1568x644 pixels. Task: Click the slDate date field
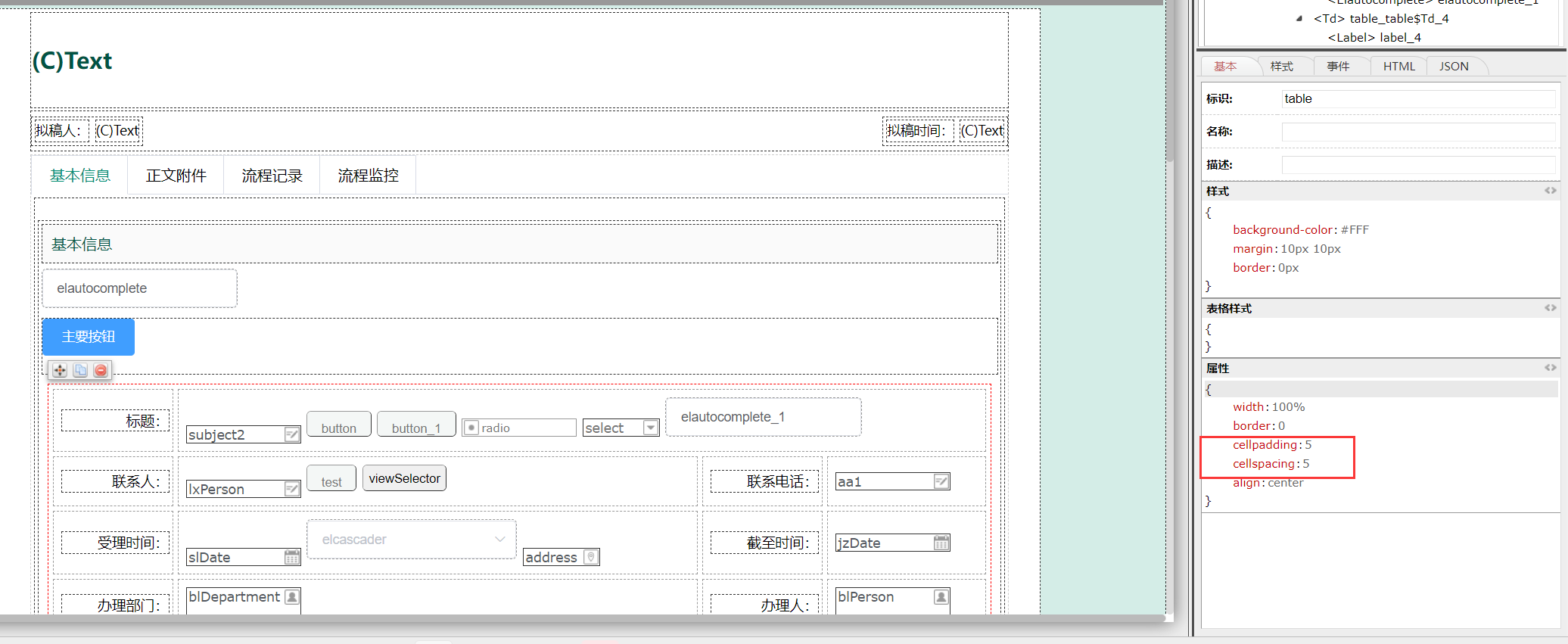pyautogui.click(x=244, y=557)
